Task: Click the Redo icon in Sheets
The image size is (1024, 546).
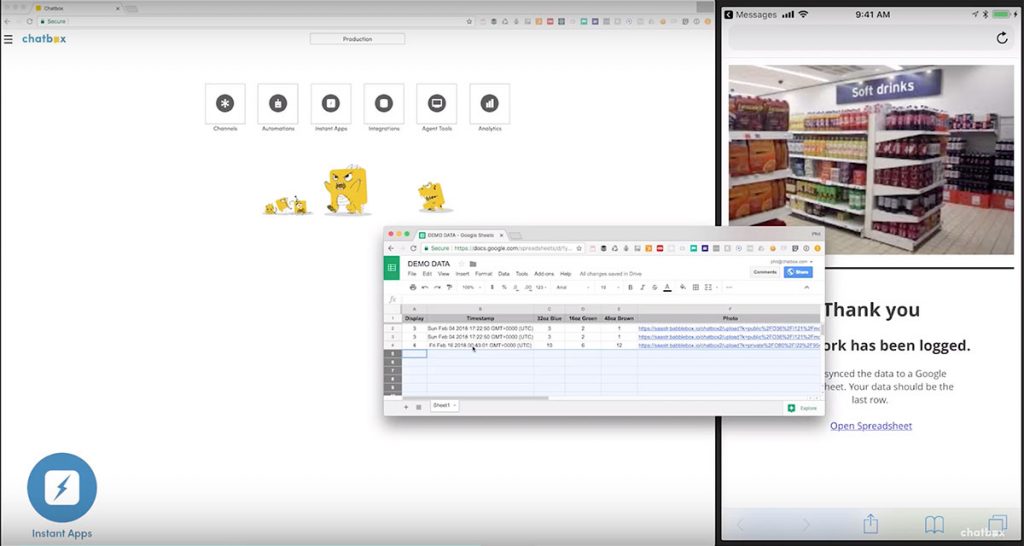Action: pos(438,287)
